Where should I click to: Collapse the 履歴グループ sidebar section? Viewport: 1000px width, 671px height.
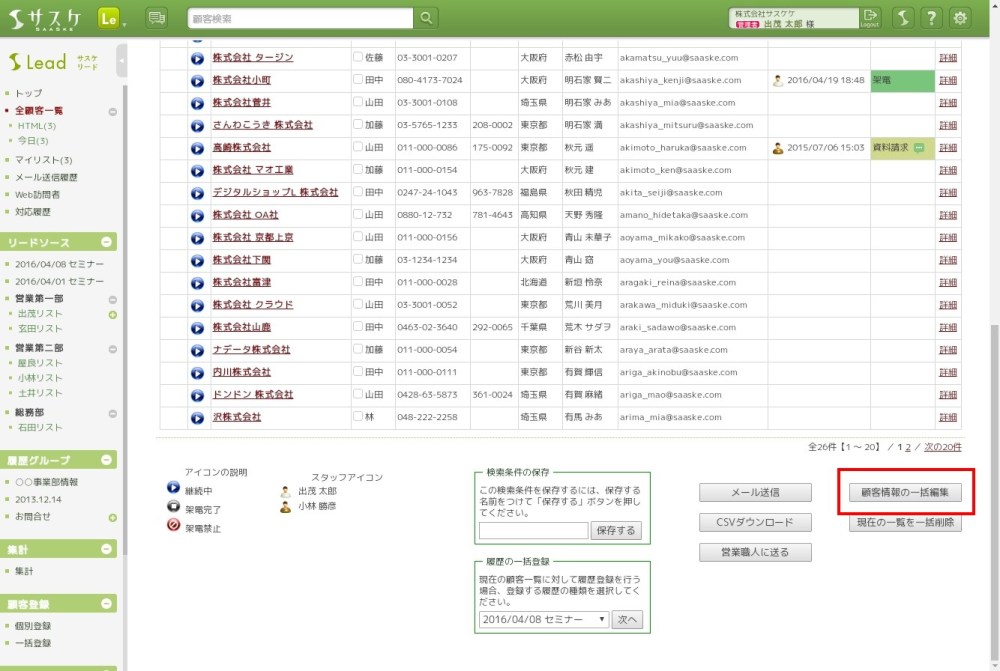[106, 460]
